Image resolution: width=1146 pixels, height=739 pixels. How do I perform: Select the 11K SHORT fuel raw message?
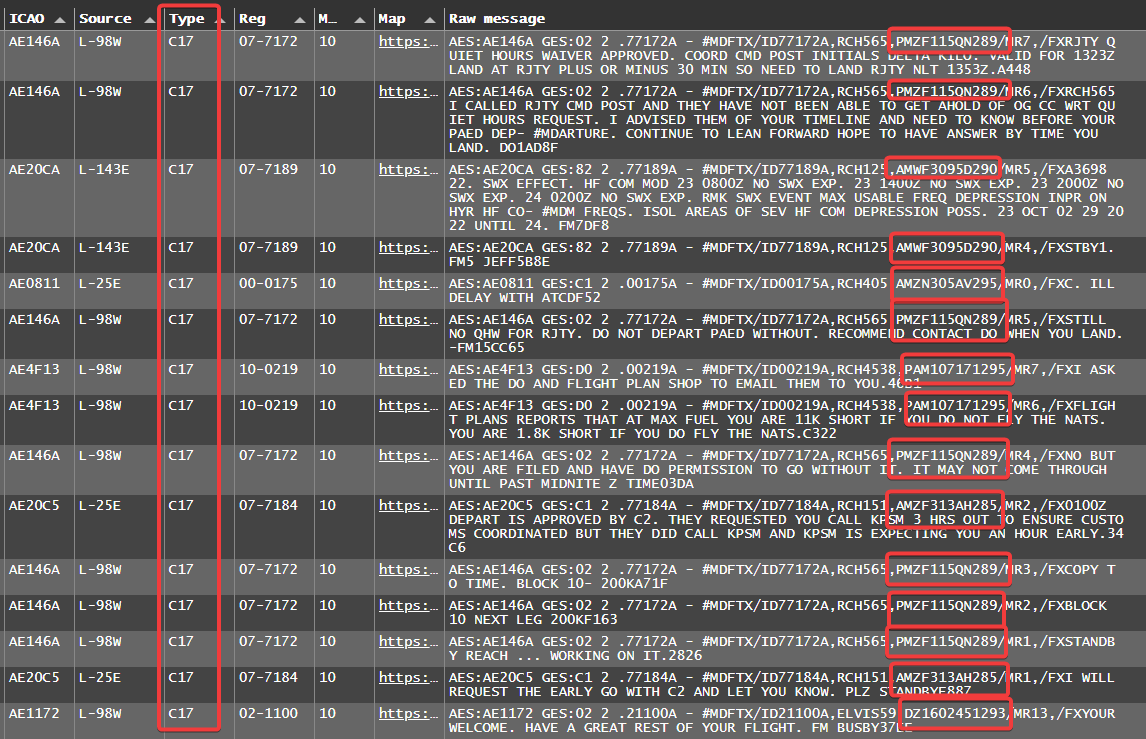782,420
